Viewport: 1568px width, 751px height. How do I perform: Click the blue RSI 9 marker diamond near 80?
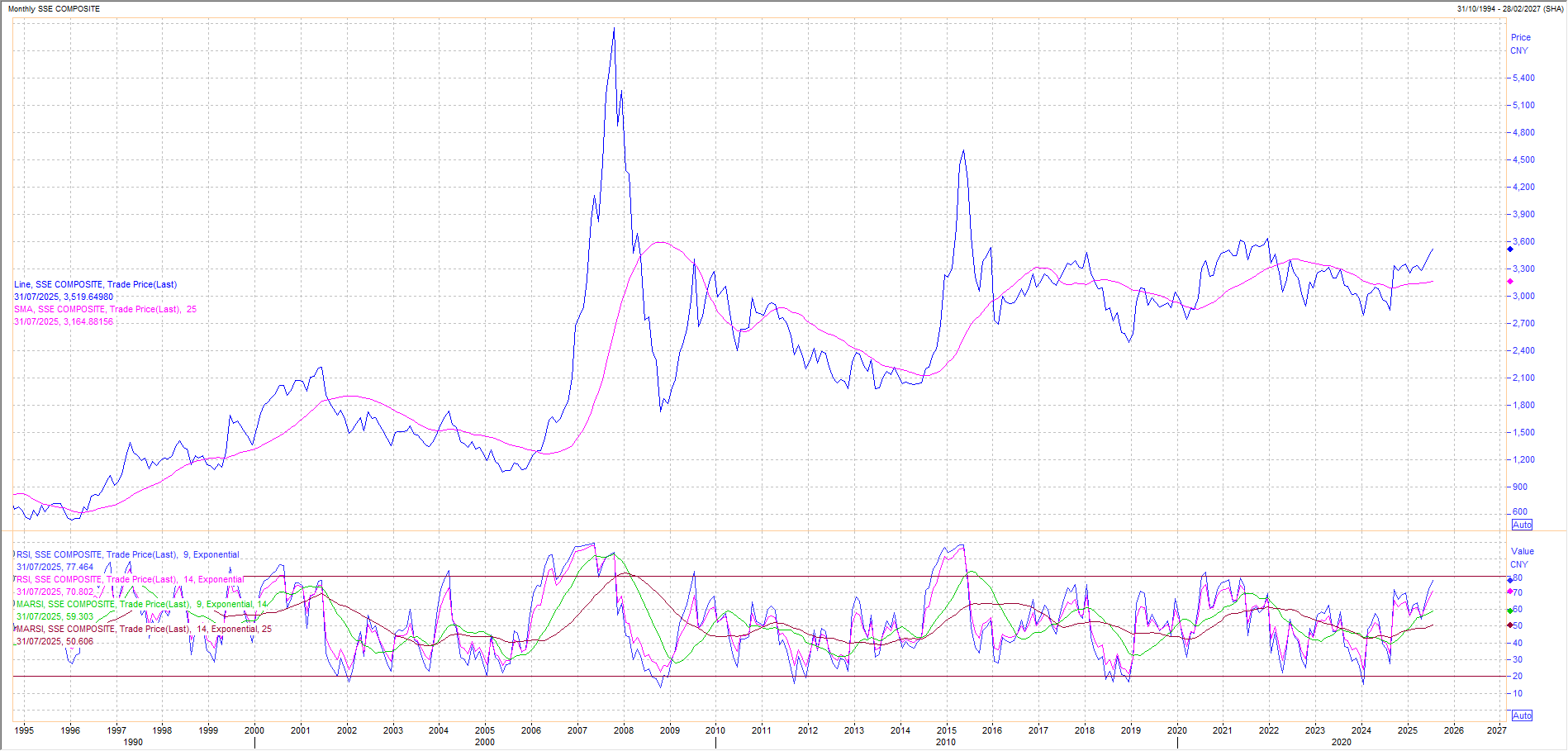[1510, 581]
